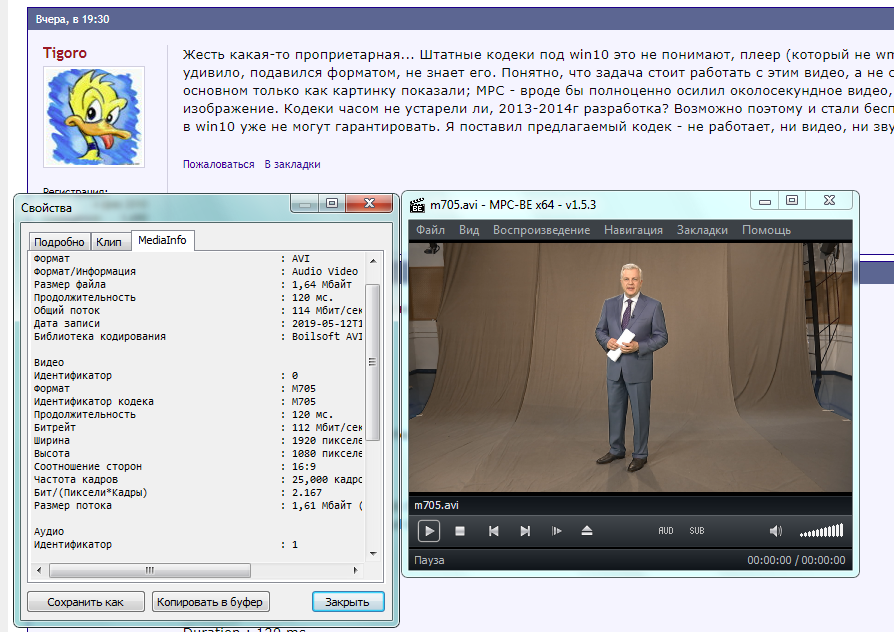
Task: Click the eject/open file icon
Action: coord(588,531)
